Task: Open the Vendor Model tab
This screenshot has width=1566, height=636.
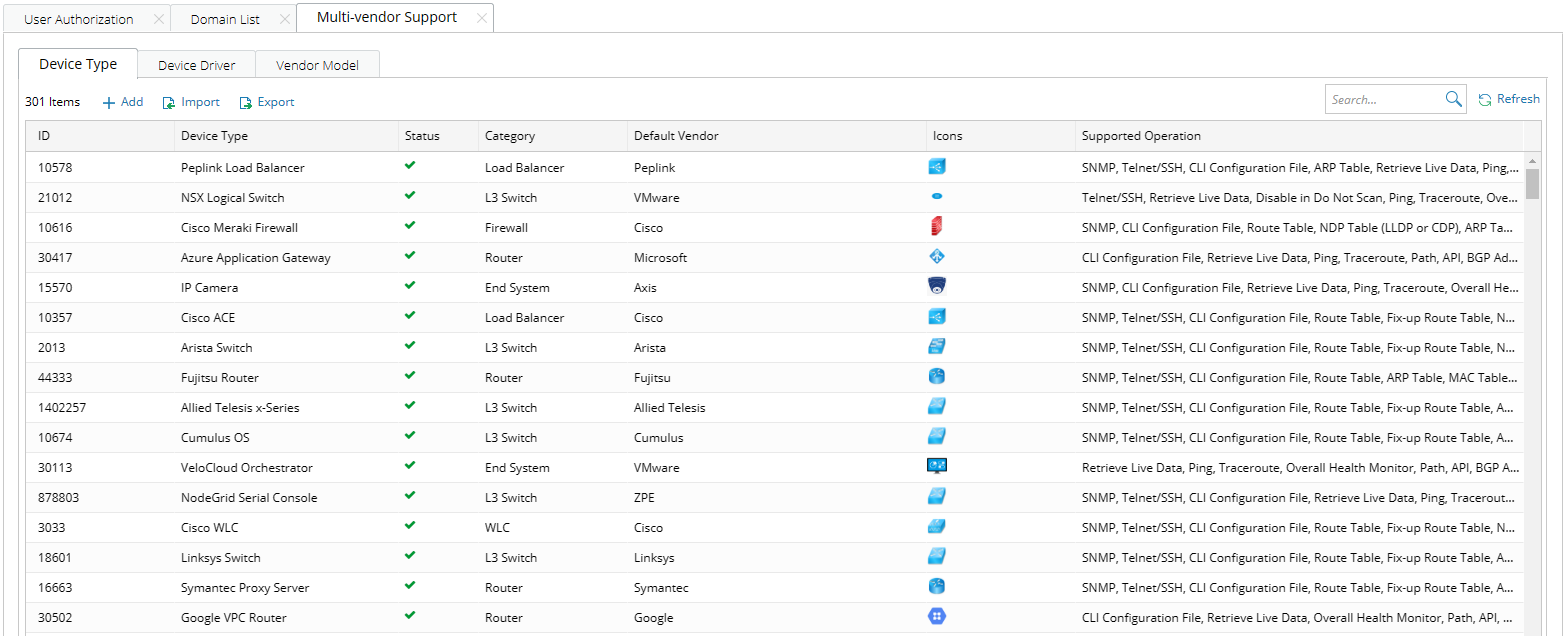Action: click(317, 65)
